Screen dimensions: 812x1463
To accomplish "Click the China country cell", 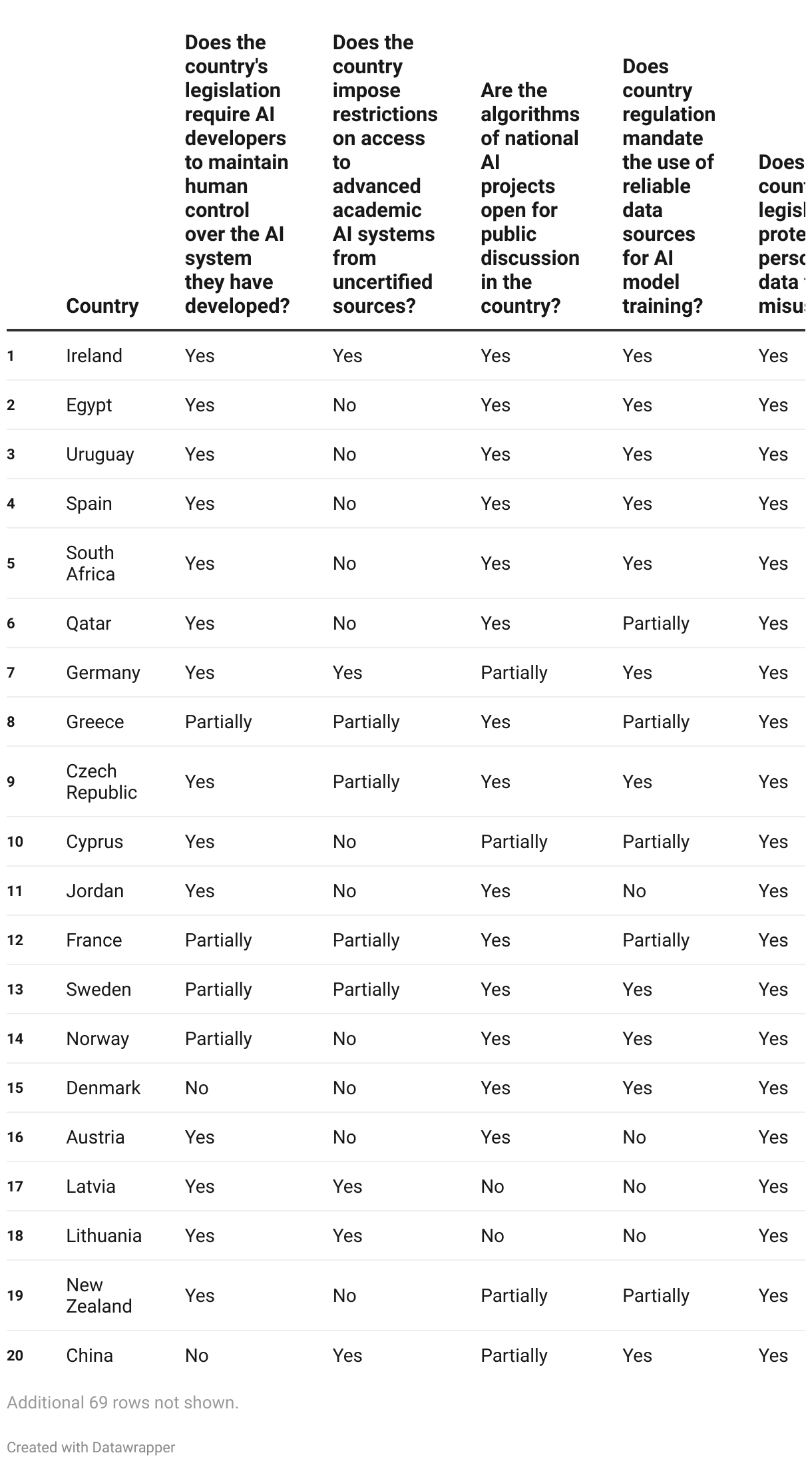I will (x=89, y=1355).
